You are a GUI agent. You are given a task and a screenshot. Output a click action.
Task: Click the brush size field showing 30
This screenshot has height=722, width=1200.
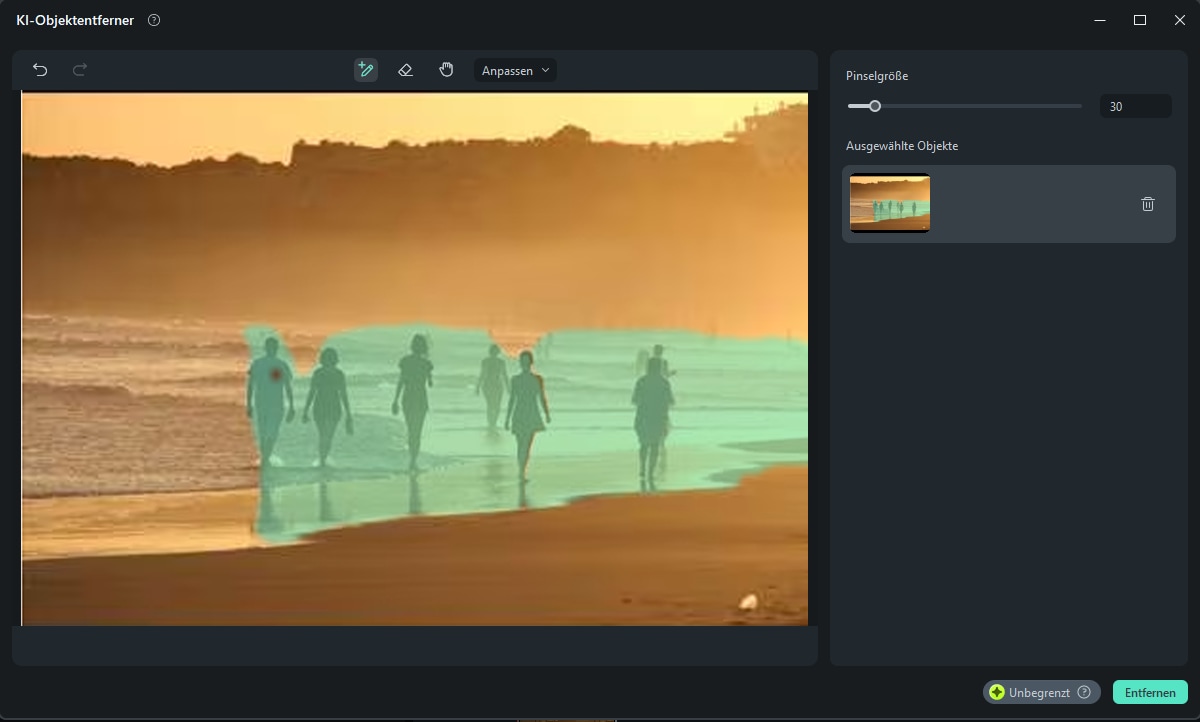click(x=1135, y=106)
